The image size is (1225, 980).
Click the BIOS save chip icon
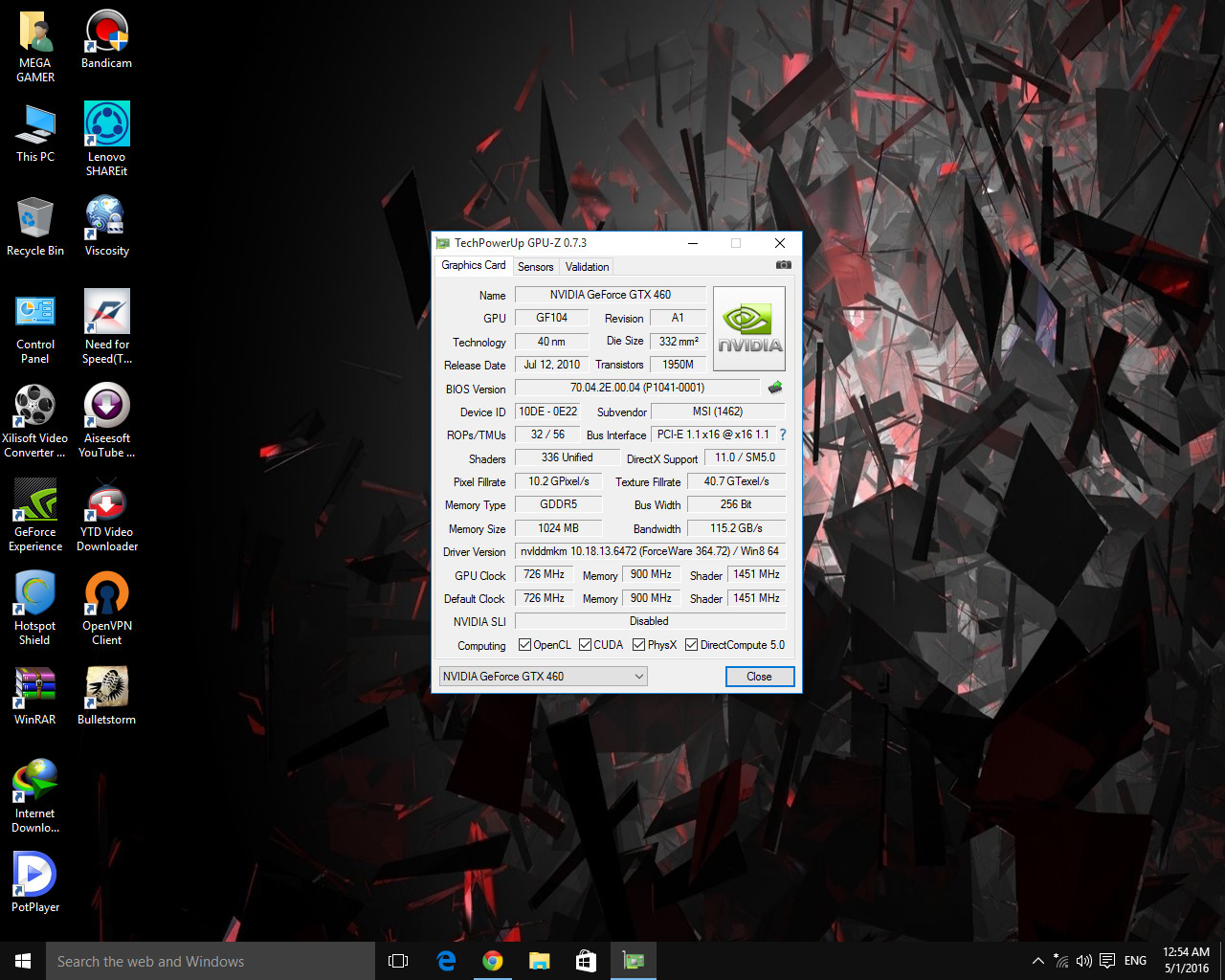click(775, 388)
